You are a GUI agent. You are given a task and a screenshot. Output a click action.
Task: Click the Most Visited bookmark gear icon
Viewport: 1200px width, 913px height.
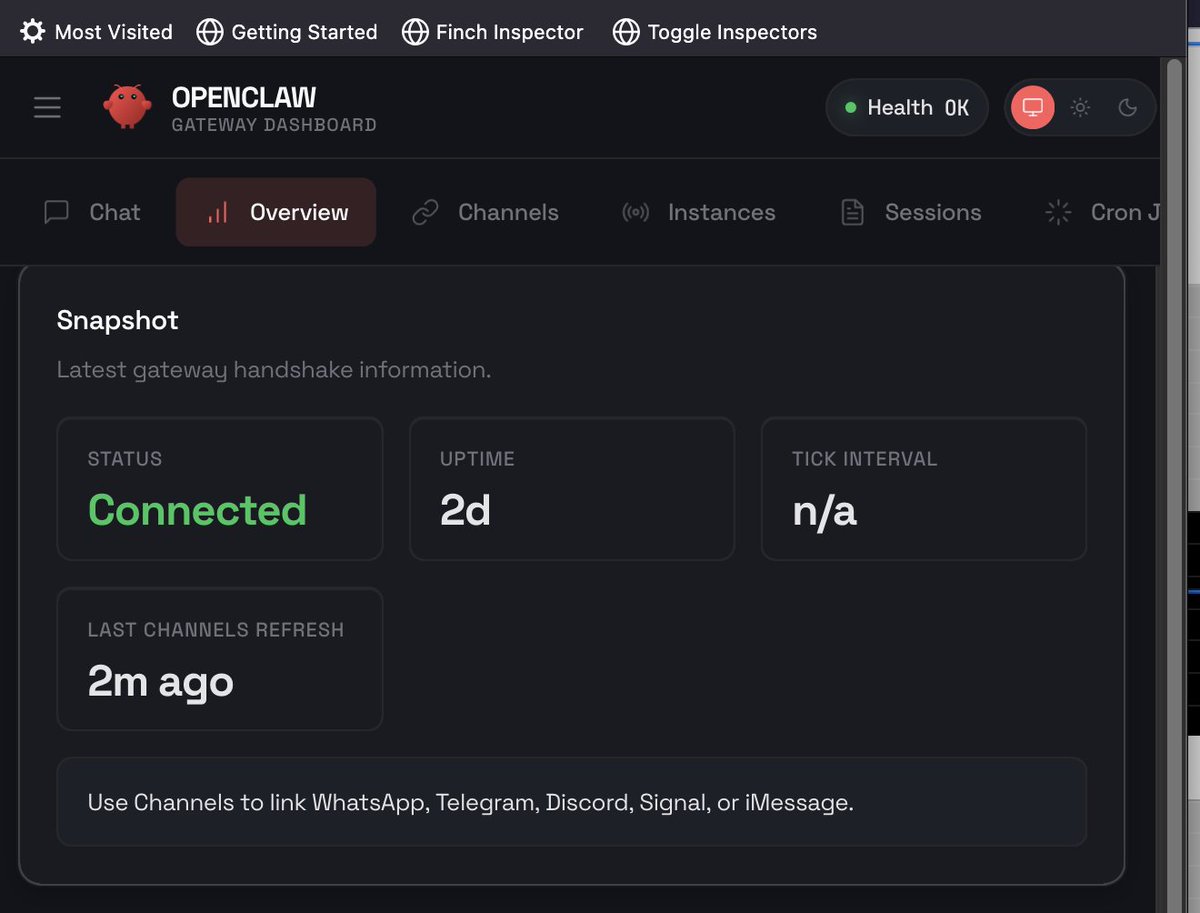33,32
